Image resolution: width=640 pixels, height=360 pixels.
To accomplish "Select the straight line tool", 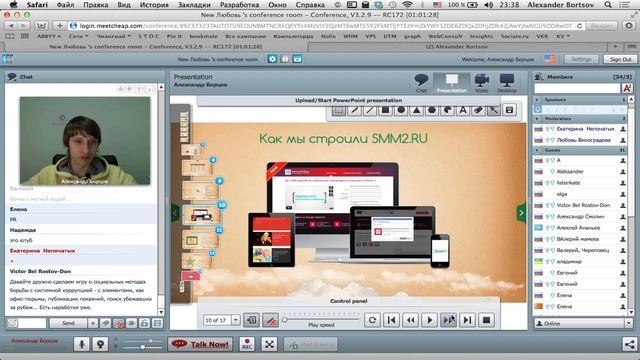I will click(370, 110).
